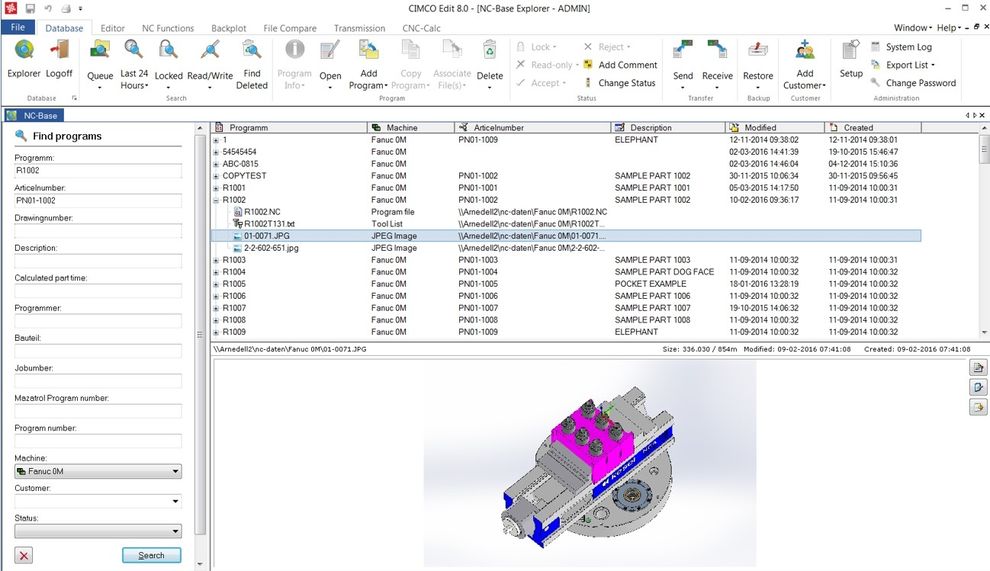Select the R1002.NC program file row
This screenshot has height=571, width=990.
pos(262,212)
